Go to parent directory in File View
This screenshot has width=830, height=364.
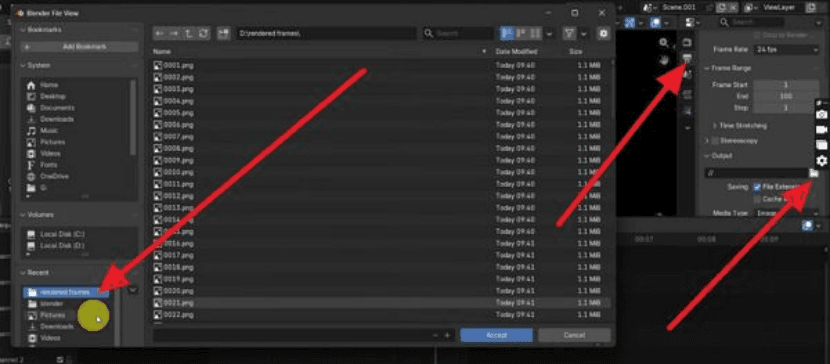188,34
